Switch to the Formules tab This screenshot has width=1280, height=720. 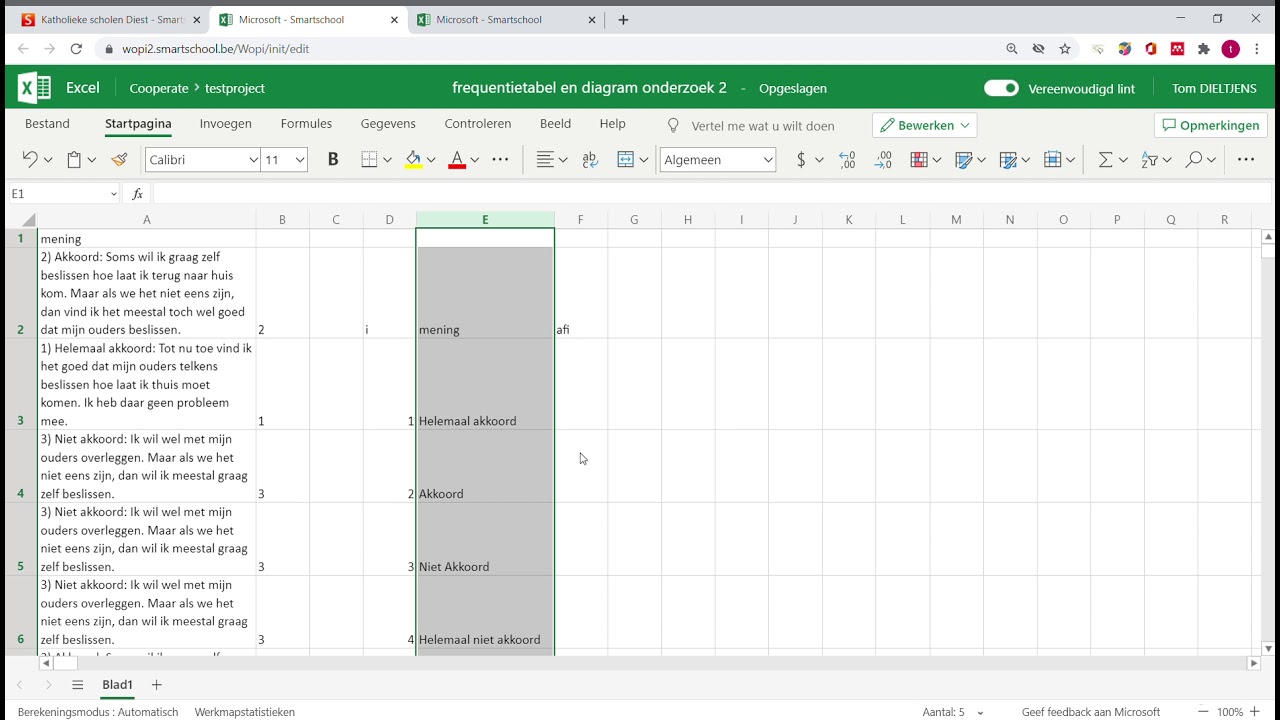[x=306, y=124]
